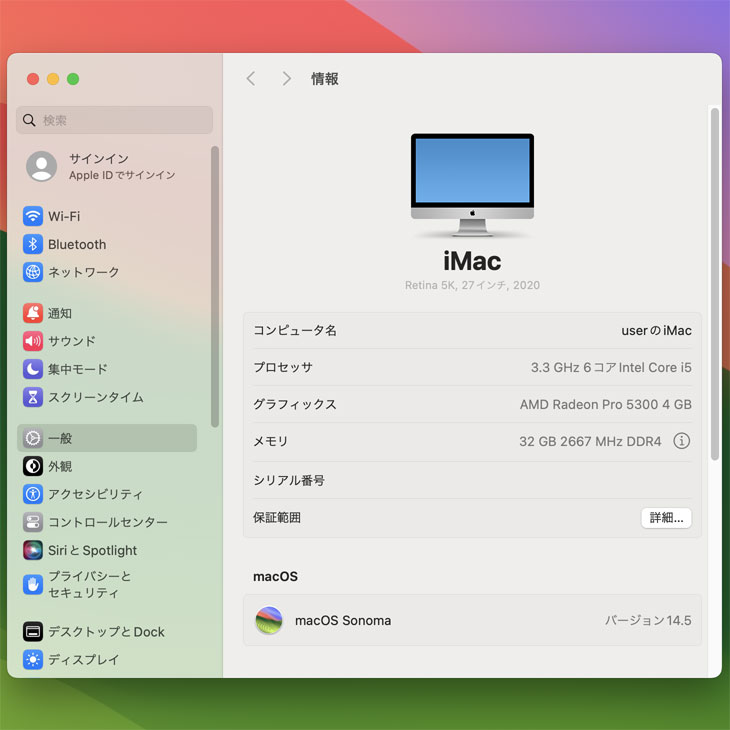This screenshot has width=730, height=730.
Task: Click the グラフィックス label
Action: [295, 404]
